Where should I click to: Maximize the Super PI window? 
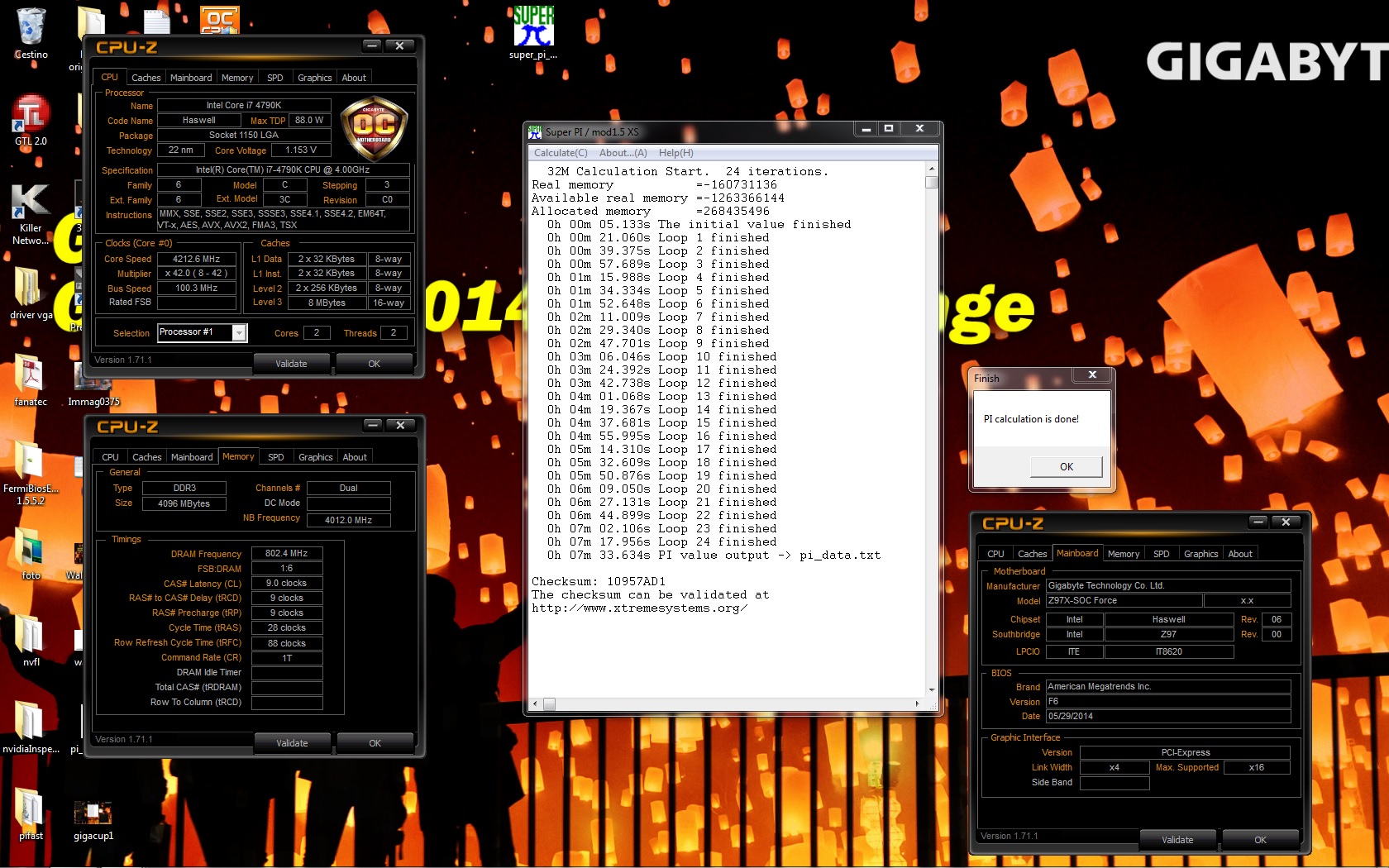[889, 129]
